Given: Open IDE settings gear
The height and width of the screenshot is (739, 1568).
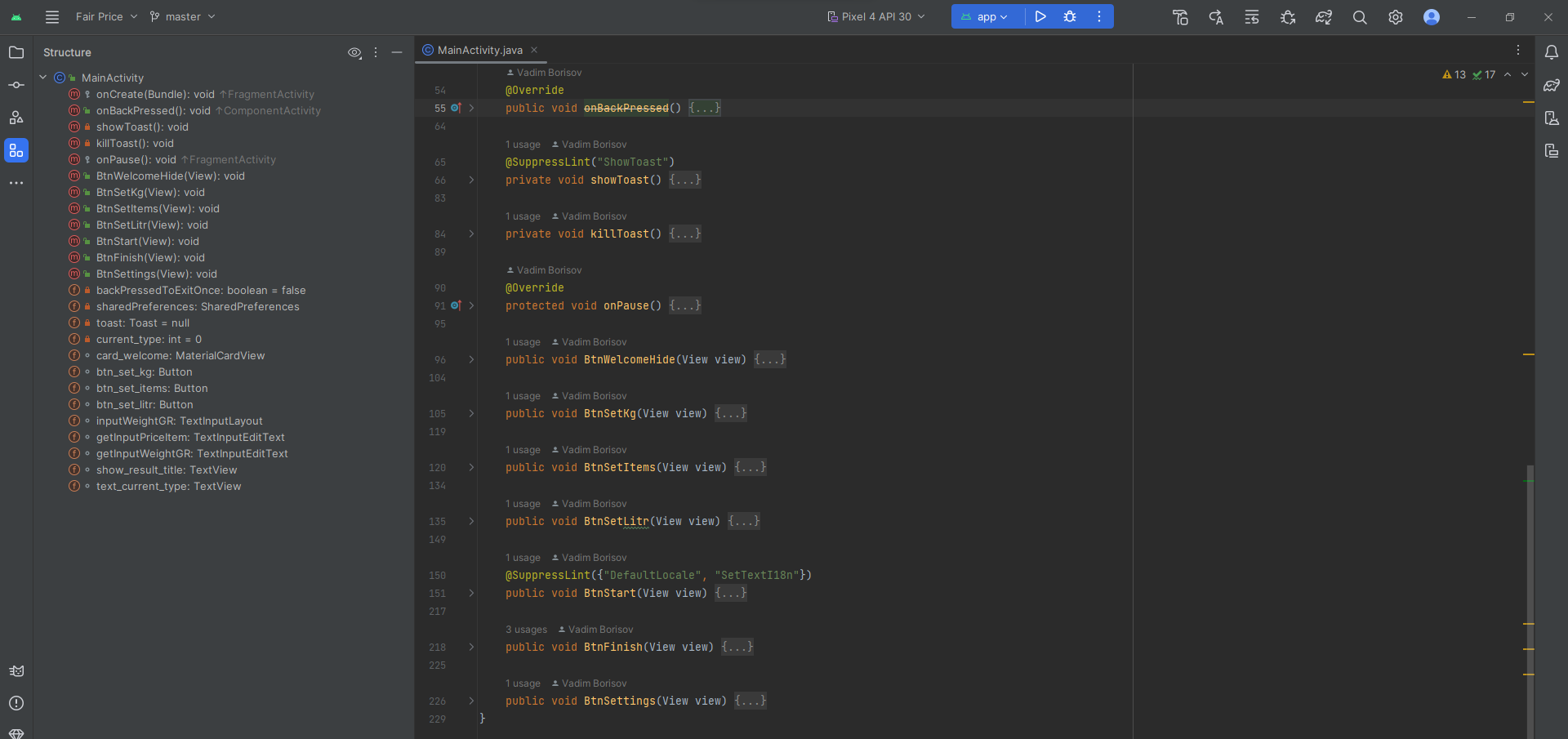Looking at the screenshot, I should (x=1396, y=17).
